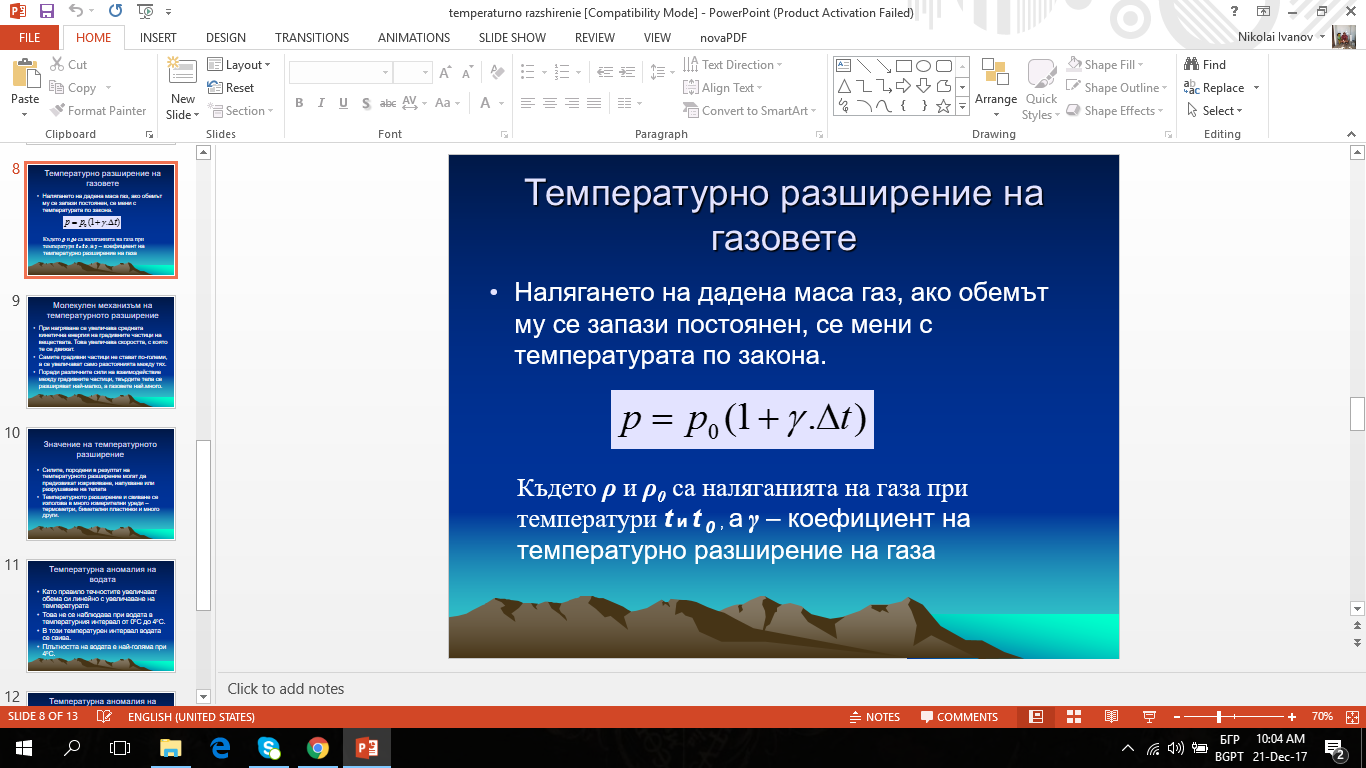1366x768 pixels.
Task: Start slide show from status bar icon
Action: point(1149,717)
